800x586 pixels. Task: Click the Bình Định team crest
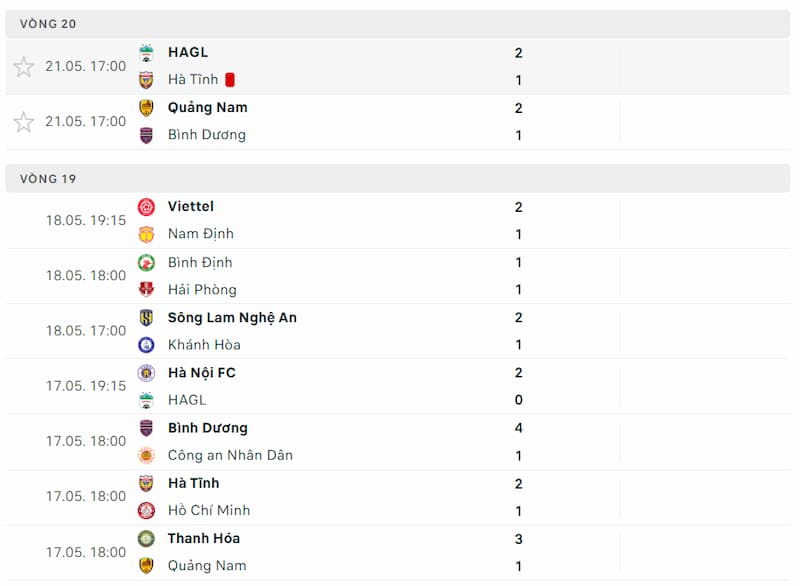click(x=147, y=263)
